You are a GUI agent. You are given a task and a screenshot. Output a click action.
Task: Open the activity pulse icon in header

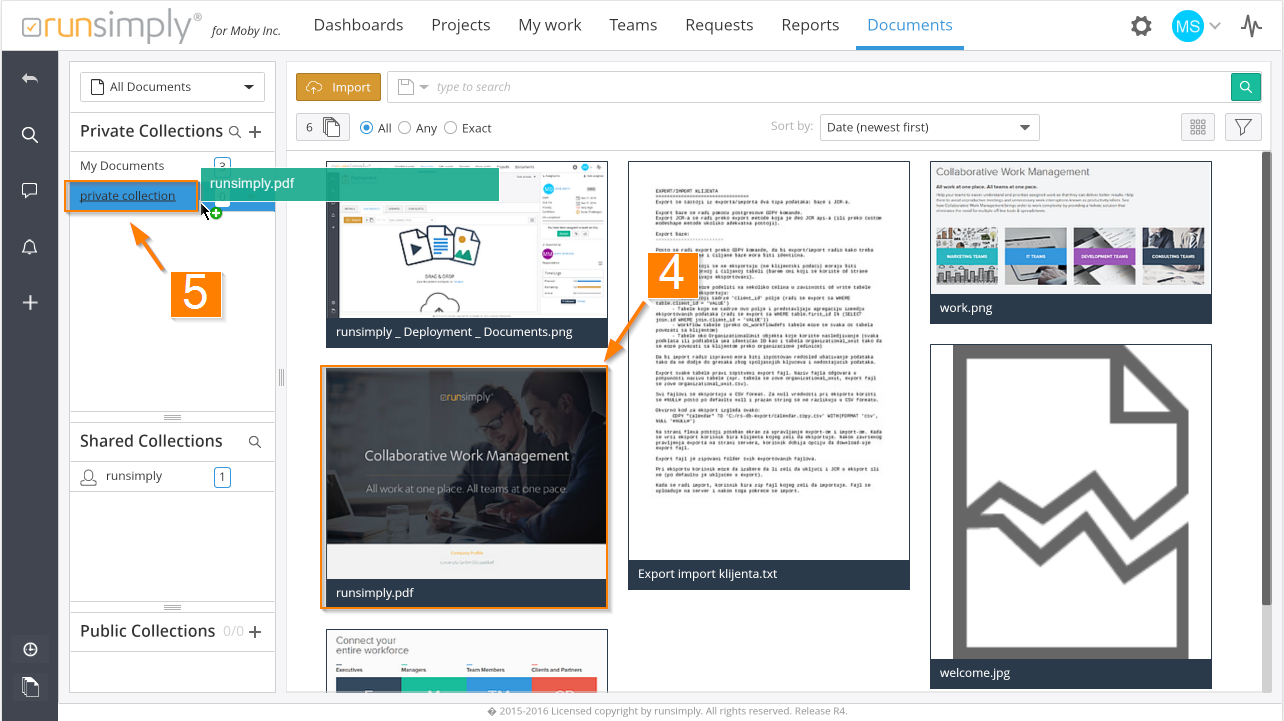tap(1251, 26)
